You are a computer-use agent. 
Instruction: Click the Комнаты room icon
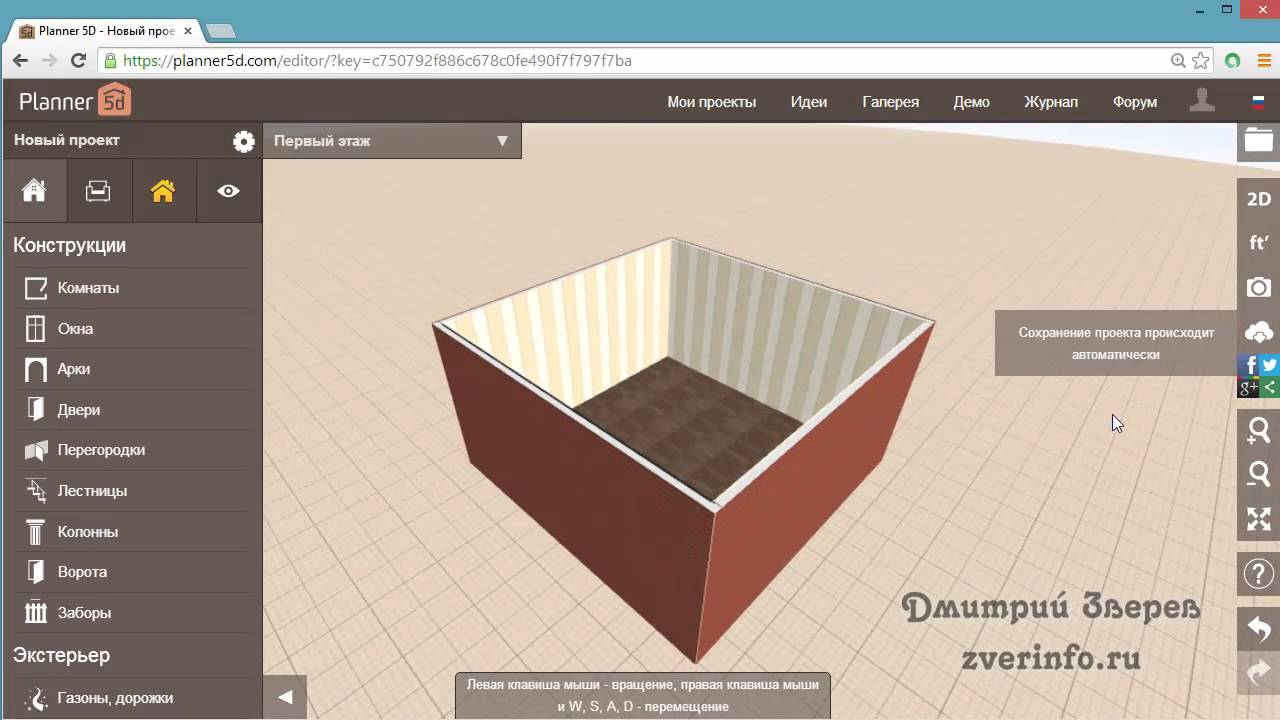pyautogui.click(x=36, y=288)
